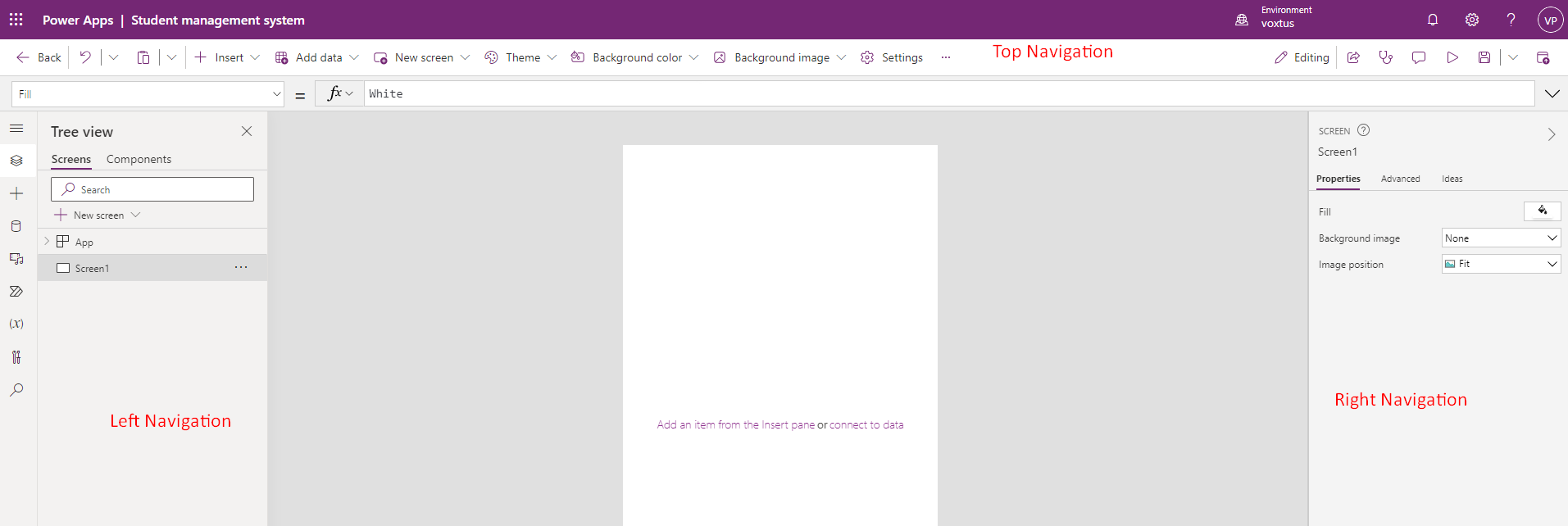This screenshot has height=526, width=1568.
Task: Open the Insert menu
Action: [227, 57]
